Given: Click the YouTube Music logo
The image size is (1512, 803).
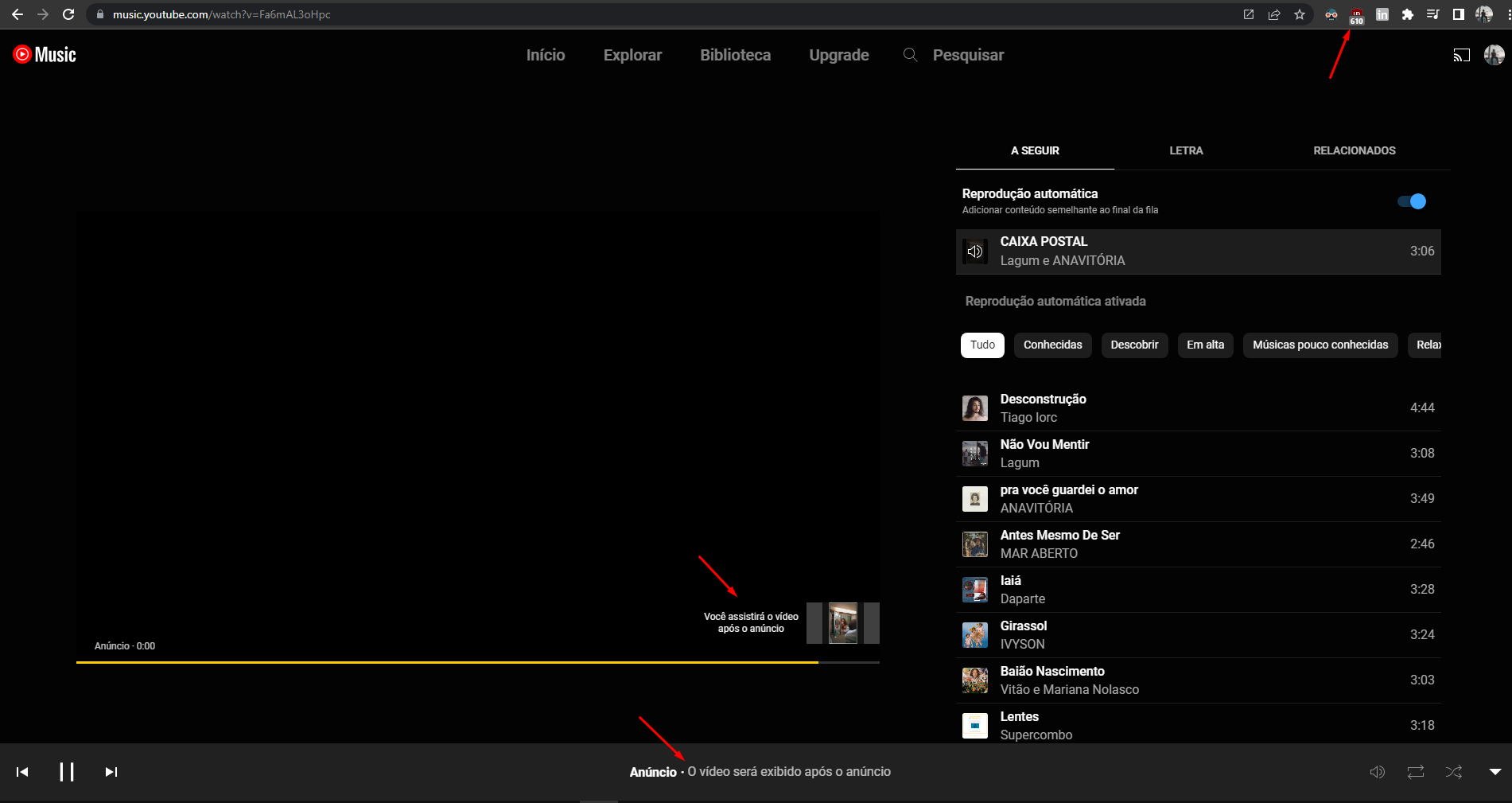Looking at the screenshot, I should tap(44, 54).
